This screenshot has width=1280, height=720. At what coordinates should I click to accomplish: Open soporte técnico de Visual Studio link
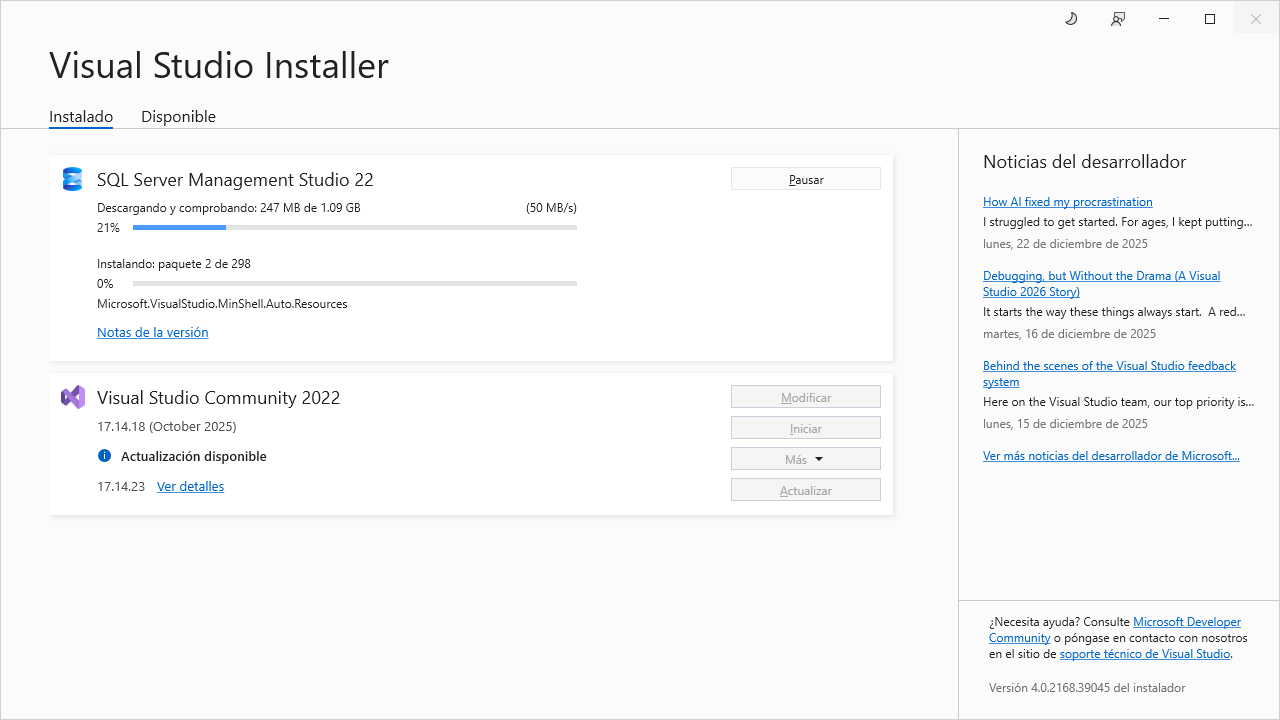[x=1145, y=654]
